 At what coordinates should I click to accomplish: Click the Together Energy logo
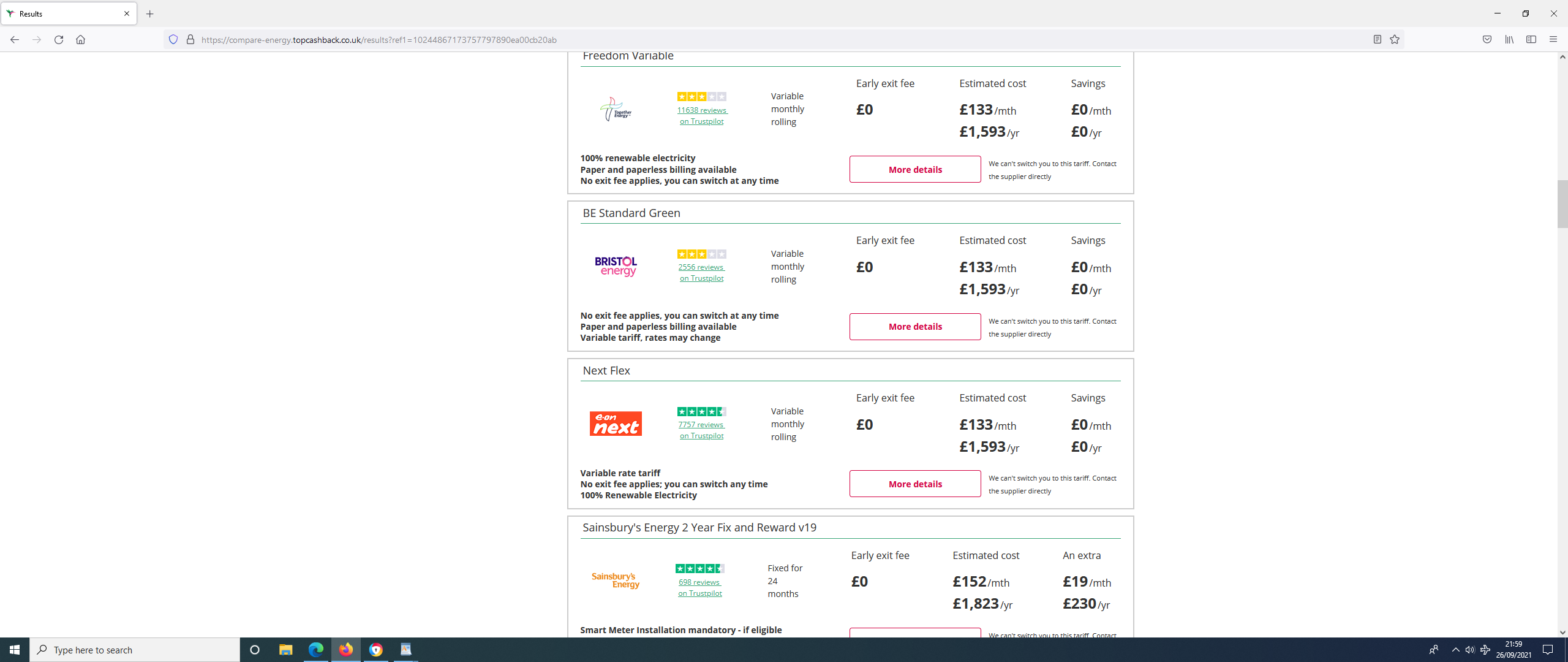point(616,108)
